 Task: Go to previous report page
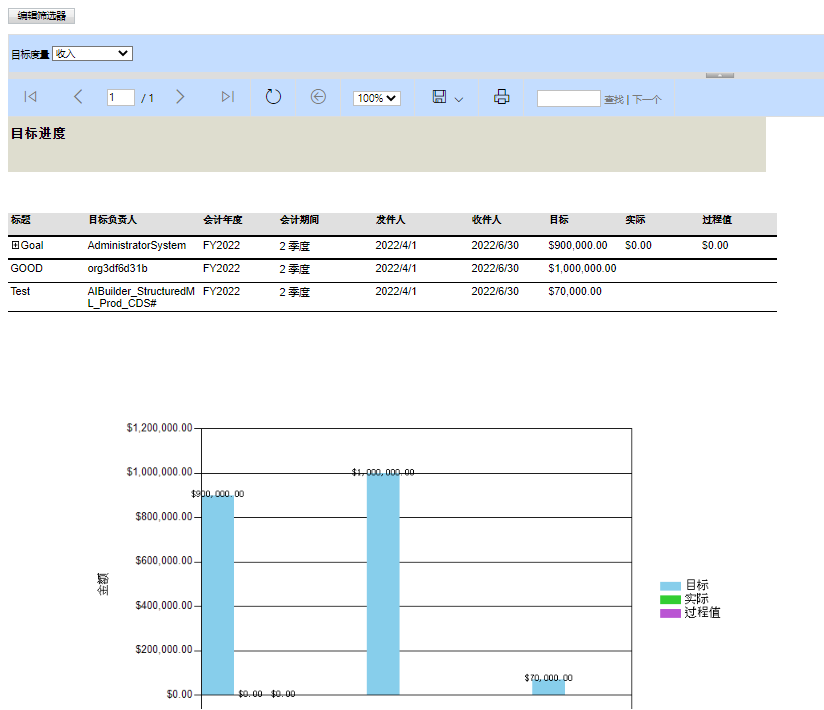click(x=78, y=97)
